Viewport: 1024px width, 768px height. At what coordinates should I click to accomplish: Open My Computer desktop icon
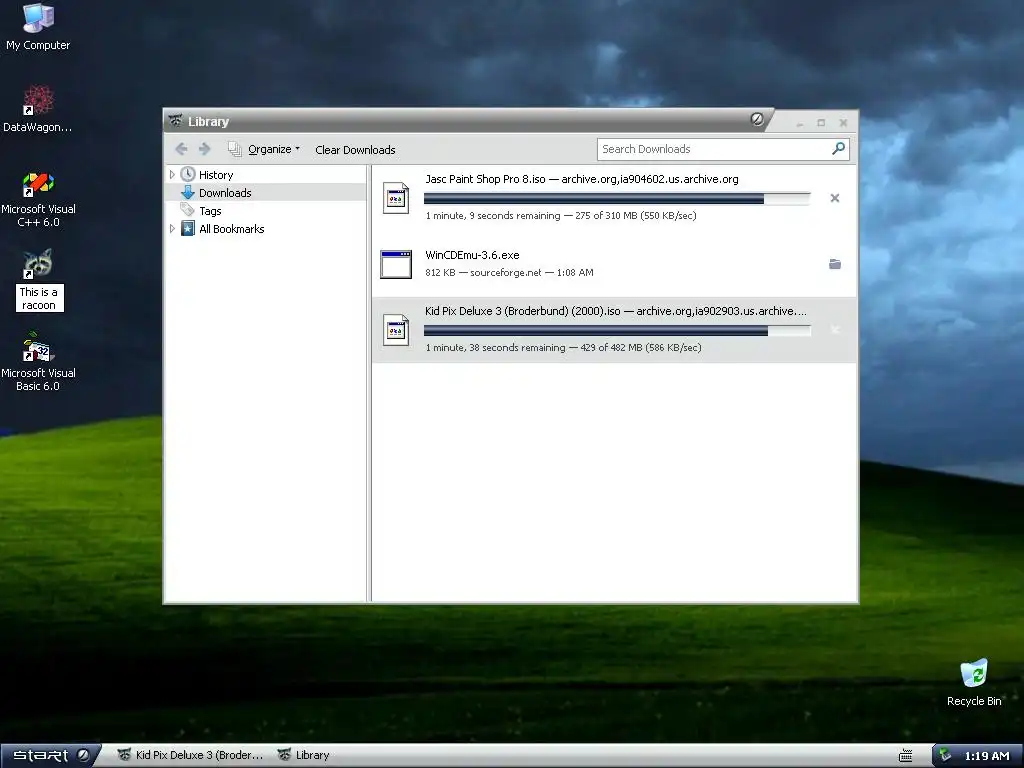[x=38, y=26]
